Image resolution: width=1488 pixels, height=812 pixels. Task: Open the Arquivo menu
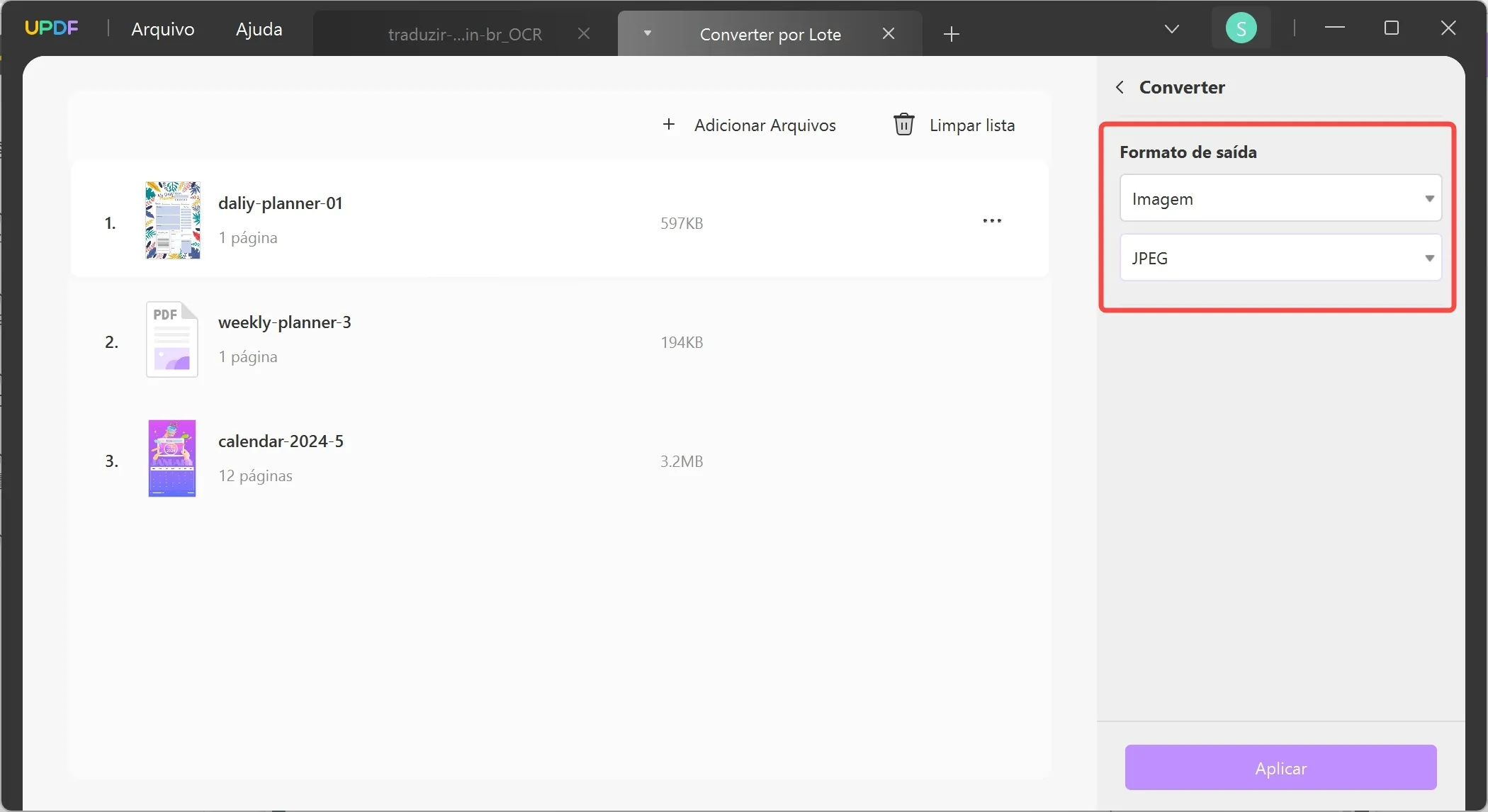(x=162, y=29)
